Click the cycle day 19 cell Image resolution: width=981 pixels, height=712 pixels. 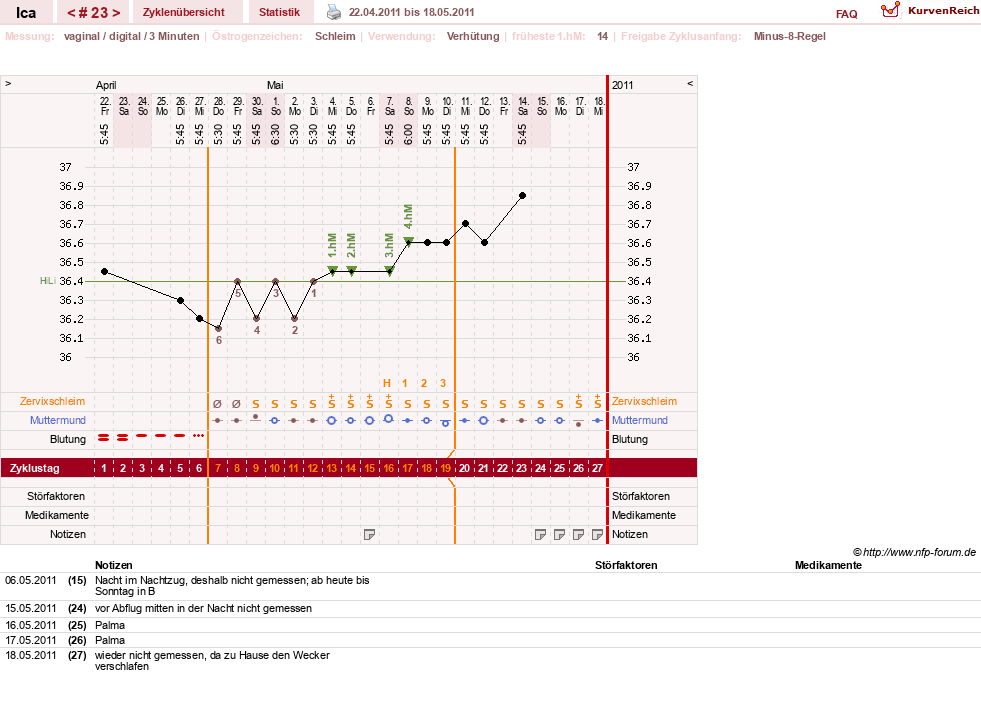(x=445, y=468)
